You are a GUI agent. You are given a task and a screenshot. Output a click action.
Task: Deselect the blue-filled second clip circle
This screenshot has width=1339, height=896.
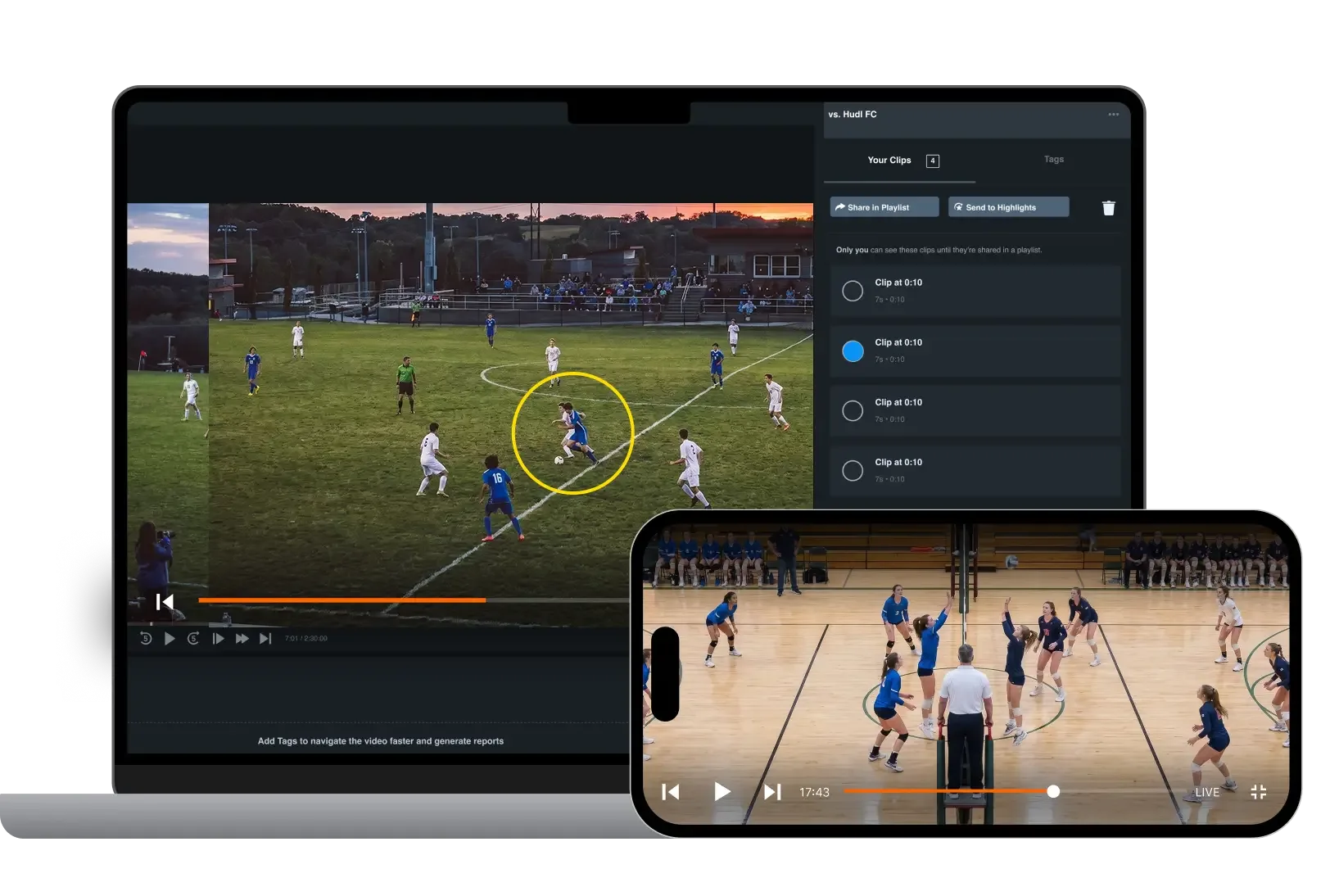(x=853, y=351)
